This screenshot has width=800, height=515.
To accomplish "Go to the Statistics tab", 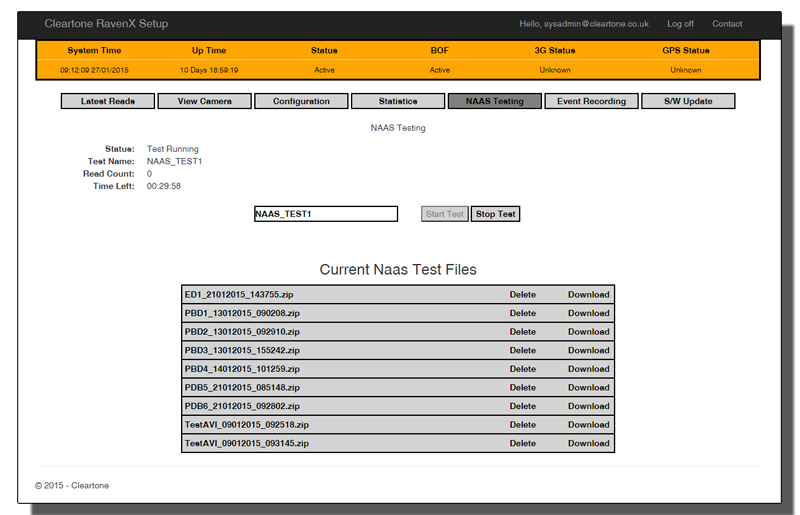I will coord(398,101).
